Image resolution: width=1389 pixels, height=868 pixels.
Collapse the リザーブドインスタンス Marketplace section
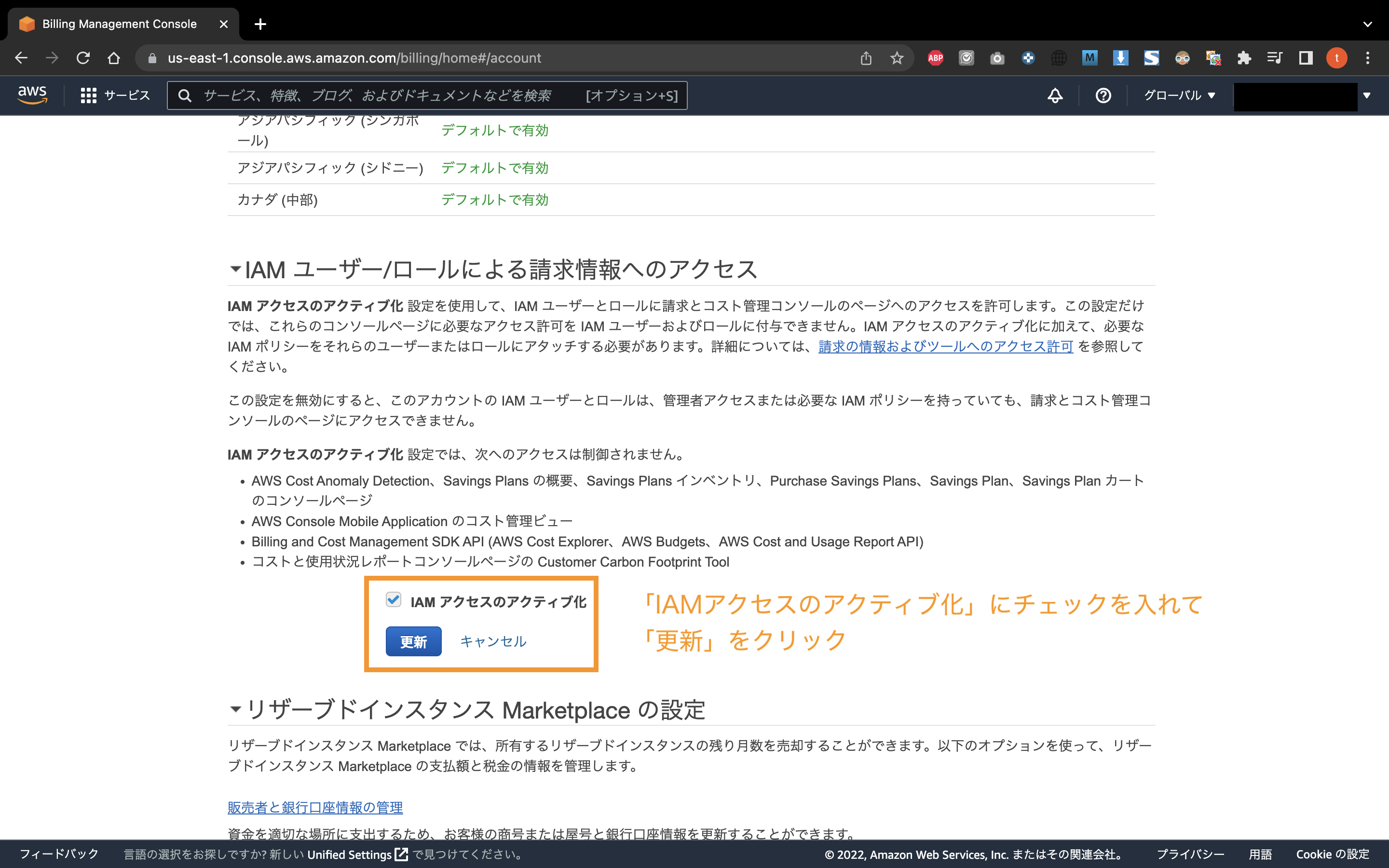pos(235,709)
